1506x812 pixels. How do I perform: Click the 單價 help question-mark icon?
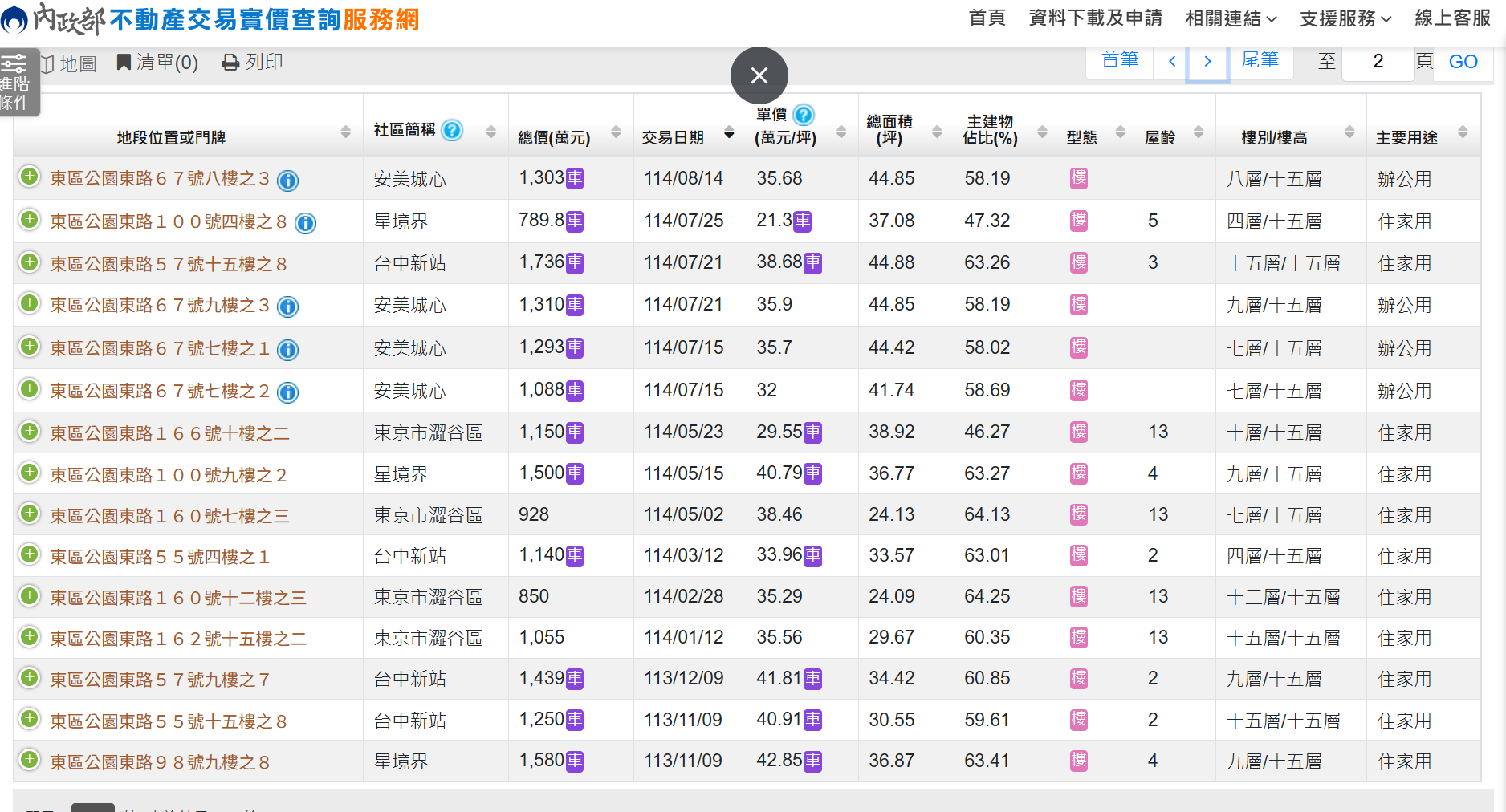click(804, 115)
